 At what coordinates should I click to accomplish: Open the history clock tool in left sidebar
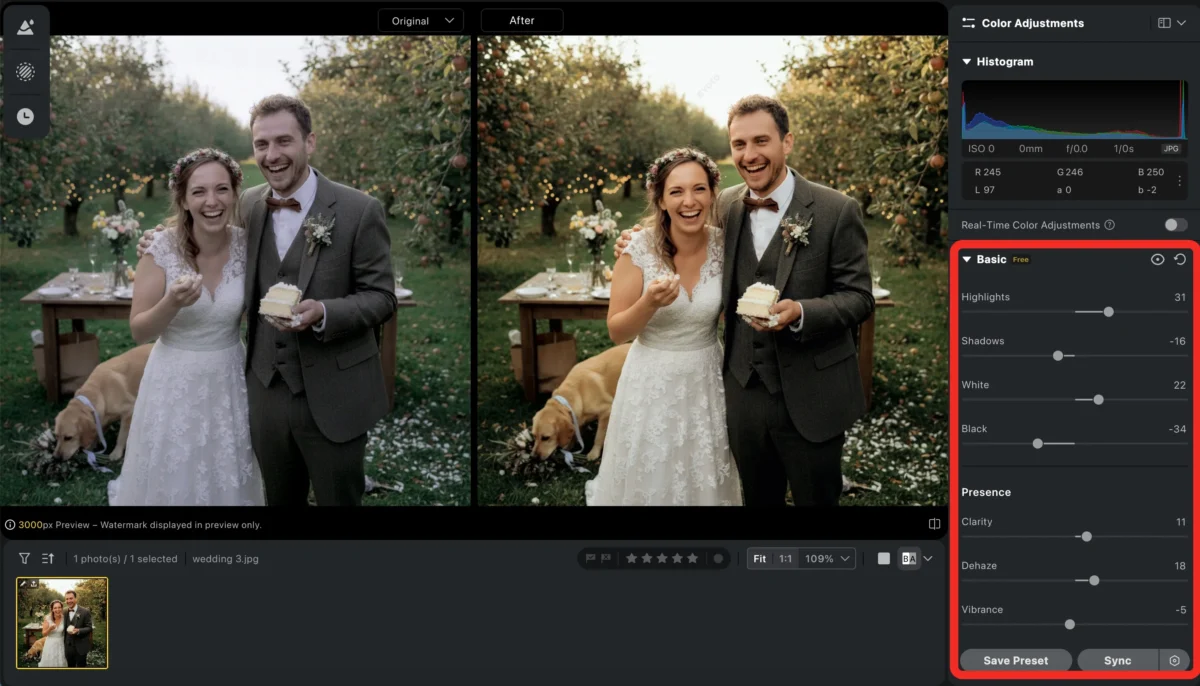tap(25, 117)
